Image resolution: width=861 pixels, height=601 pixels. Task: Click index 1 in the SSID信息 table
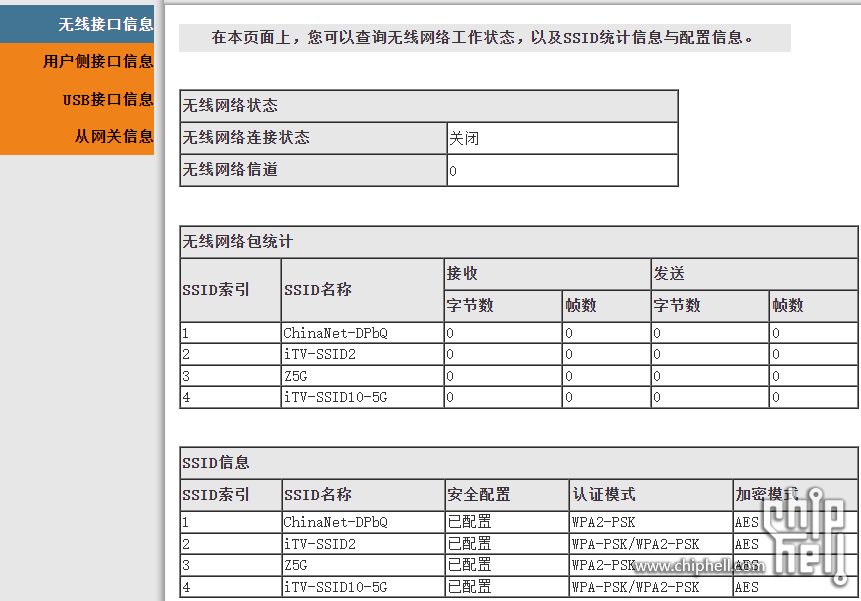pos(186,522)
